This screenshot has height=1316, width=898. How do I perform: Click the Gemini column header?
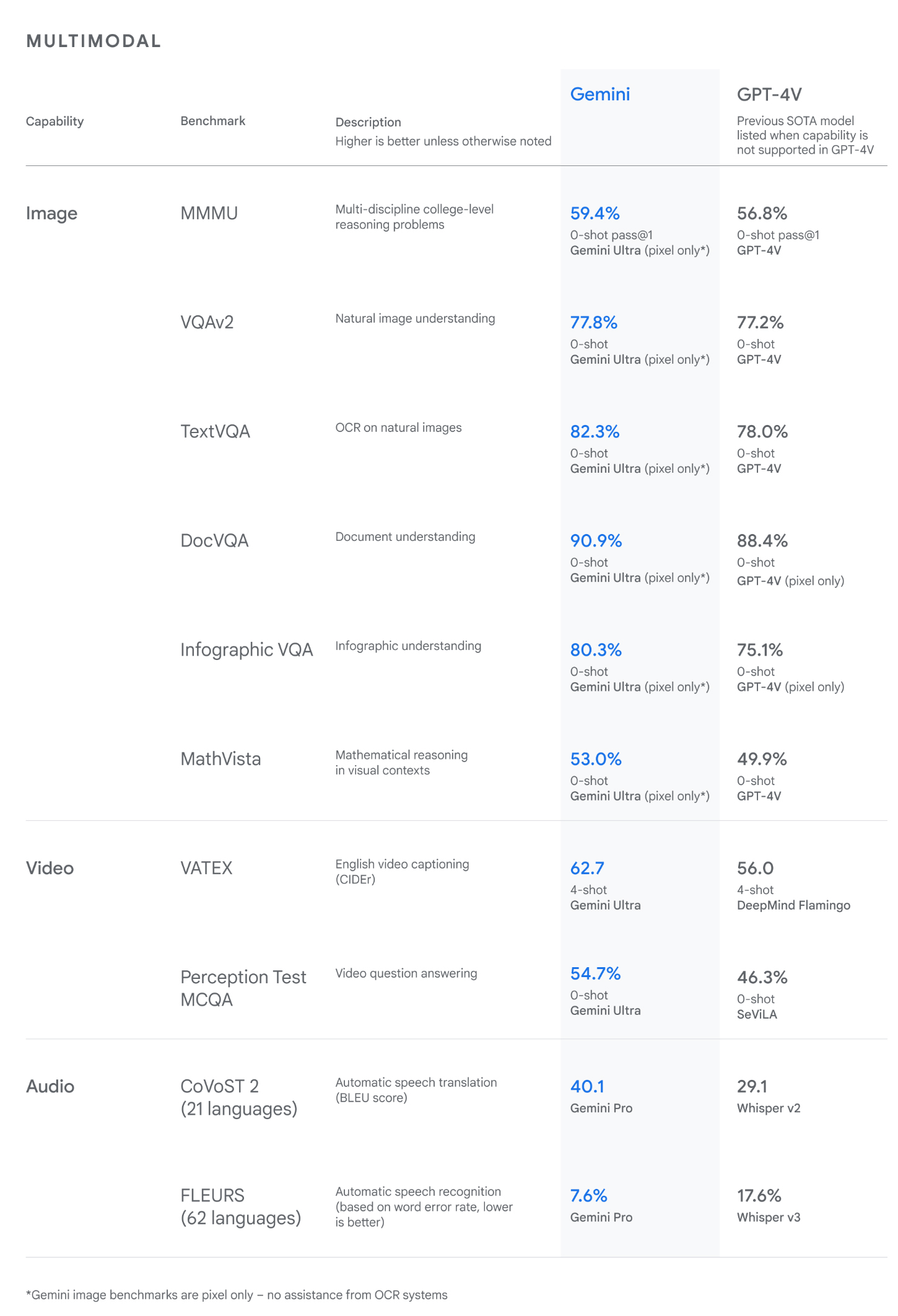pyautogui.click(x=599, y=94)
